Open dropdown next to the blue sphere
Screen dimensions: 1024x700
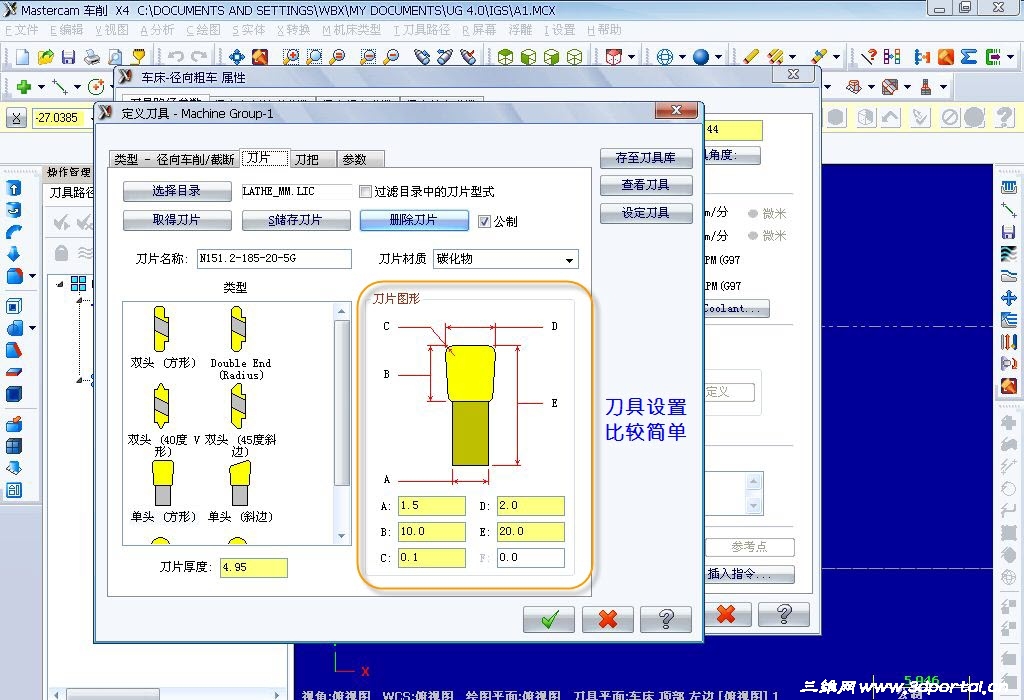click(x=718, y=57)
